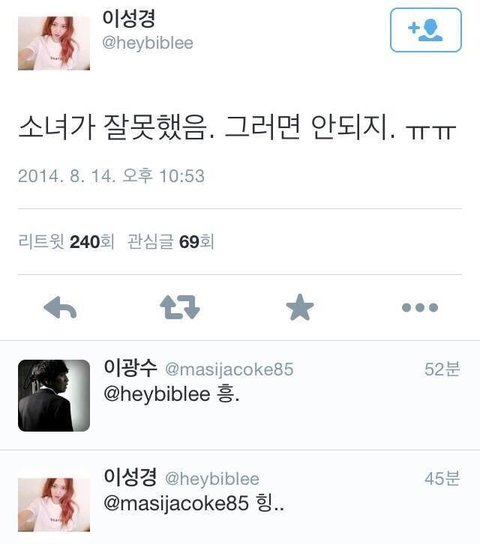480x544 pixels.
Task: Click the 45분 reply timestamp
Action: 443,478
